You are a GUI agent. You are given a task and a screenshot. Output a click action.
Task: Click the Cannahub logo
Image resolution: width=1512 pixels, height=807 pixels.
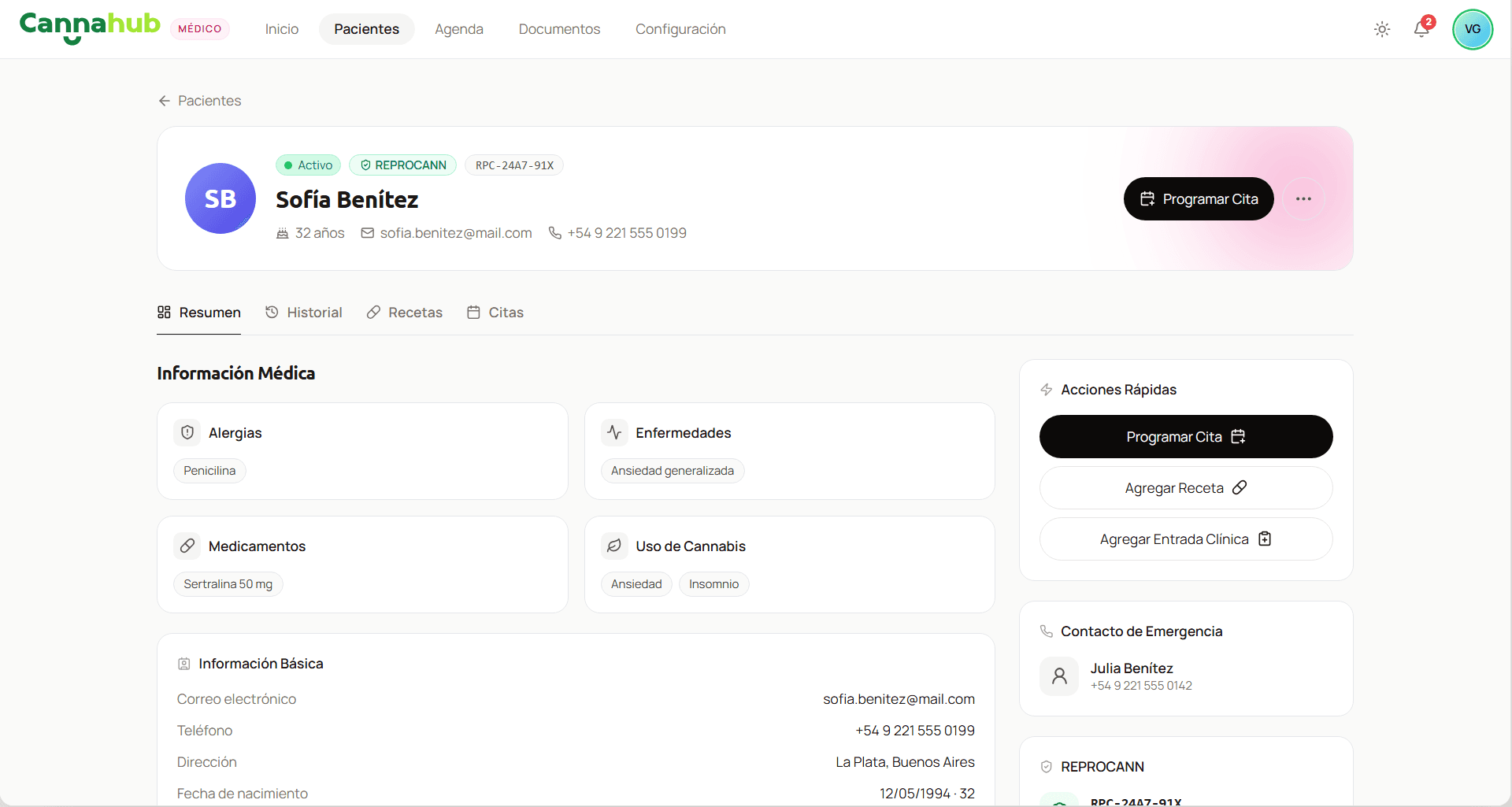coord(90,28)
